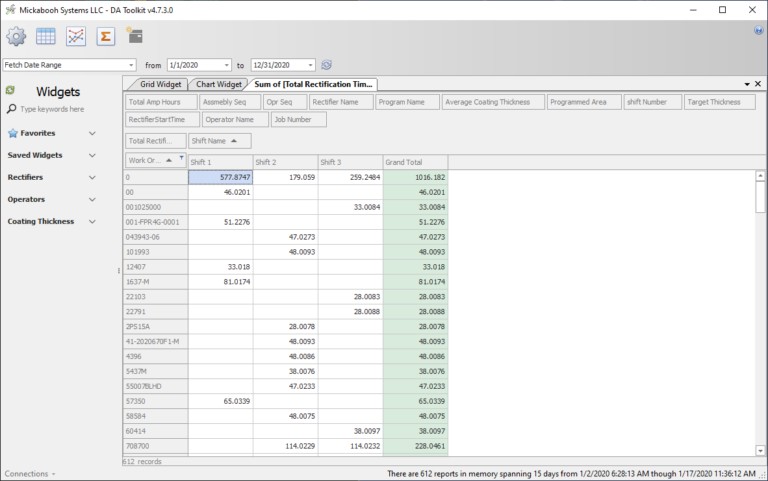Click the search magnifier icon

[11, 109]
